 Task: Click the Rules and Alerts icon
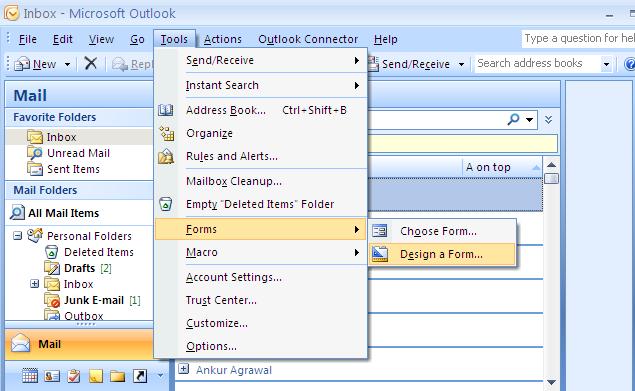(166, 156)
